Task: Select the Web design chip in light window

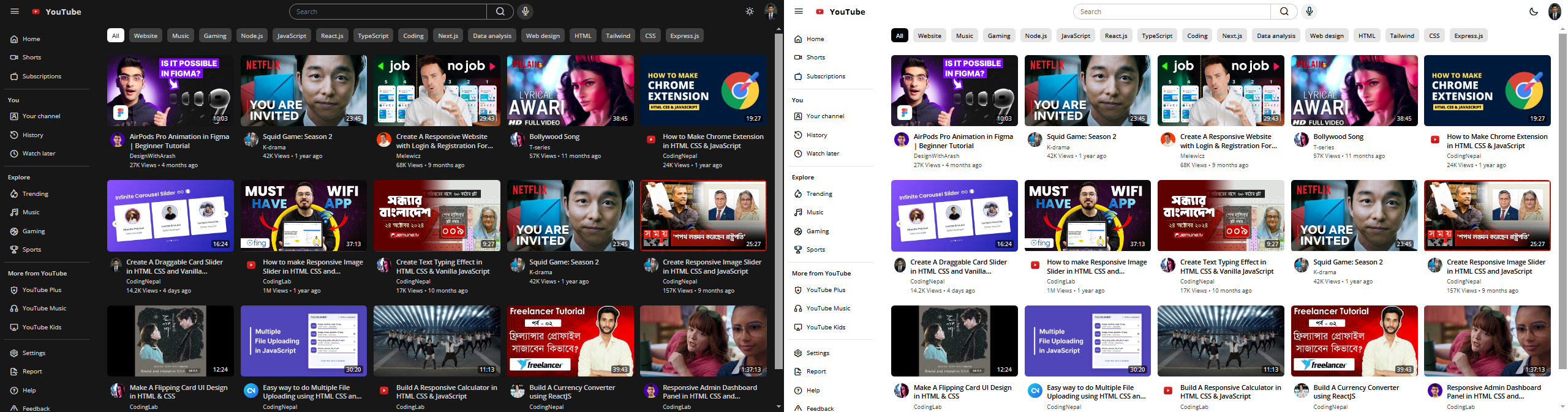Action: tap(1327, 36)
